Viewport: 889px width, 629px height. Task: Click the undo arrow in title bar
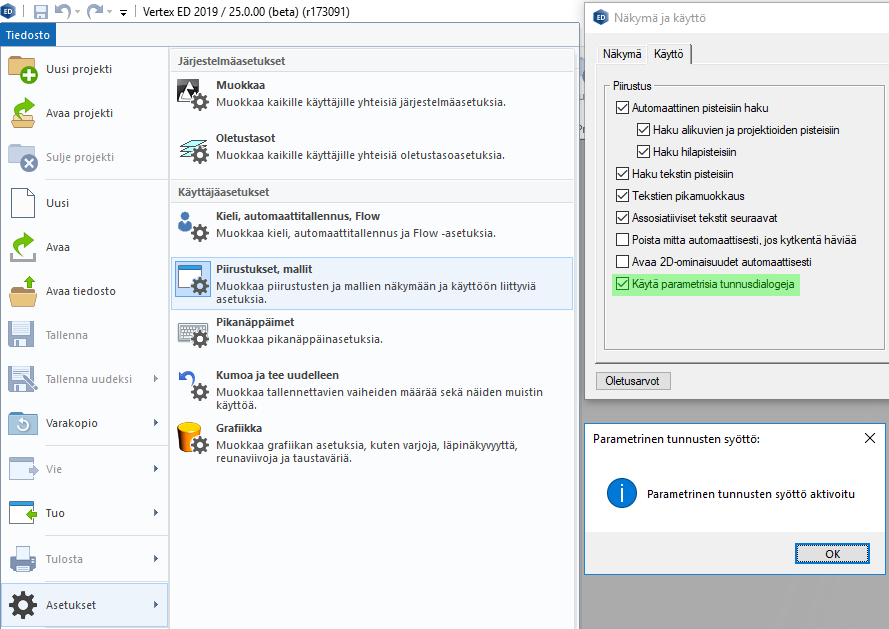[64, 11]
